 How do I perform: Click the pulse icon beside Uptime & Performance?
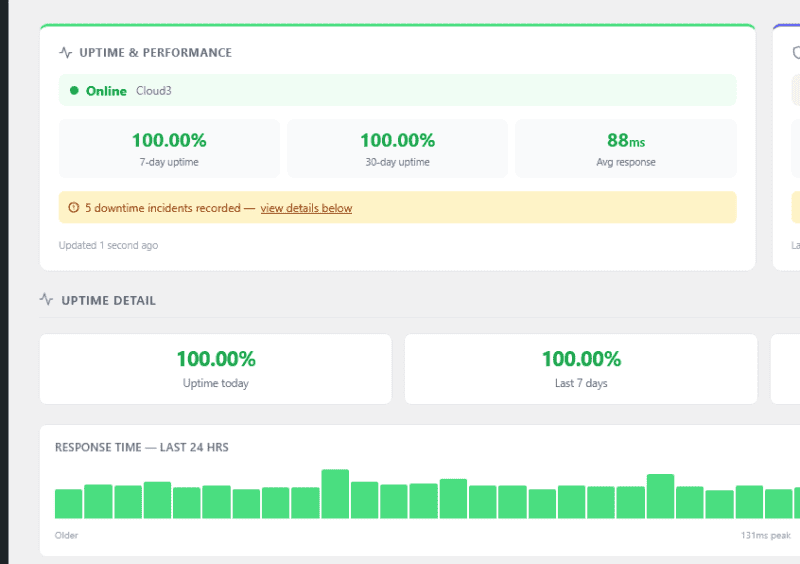[65, 52]
